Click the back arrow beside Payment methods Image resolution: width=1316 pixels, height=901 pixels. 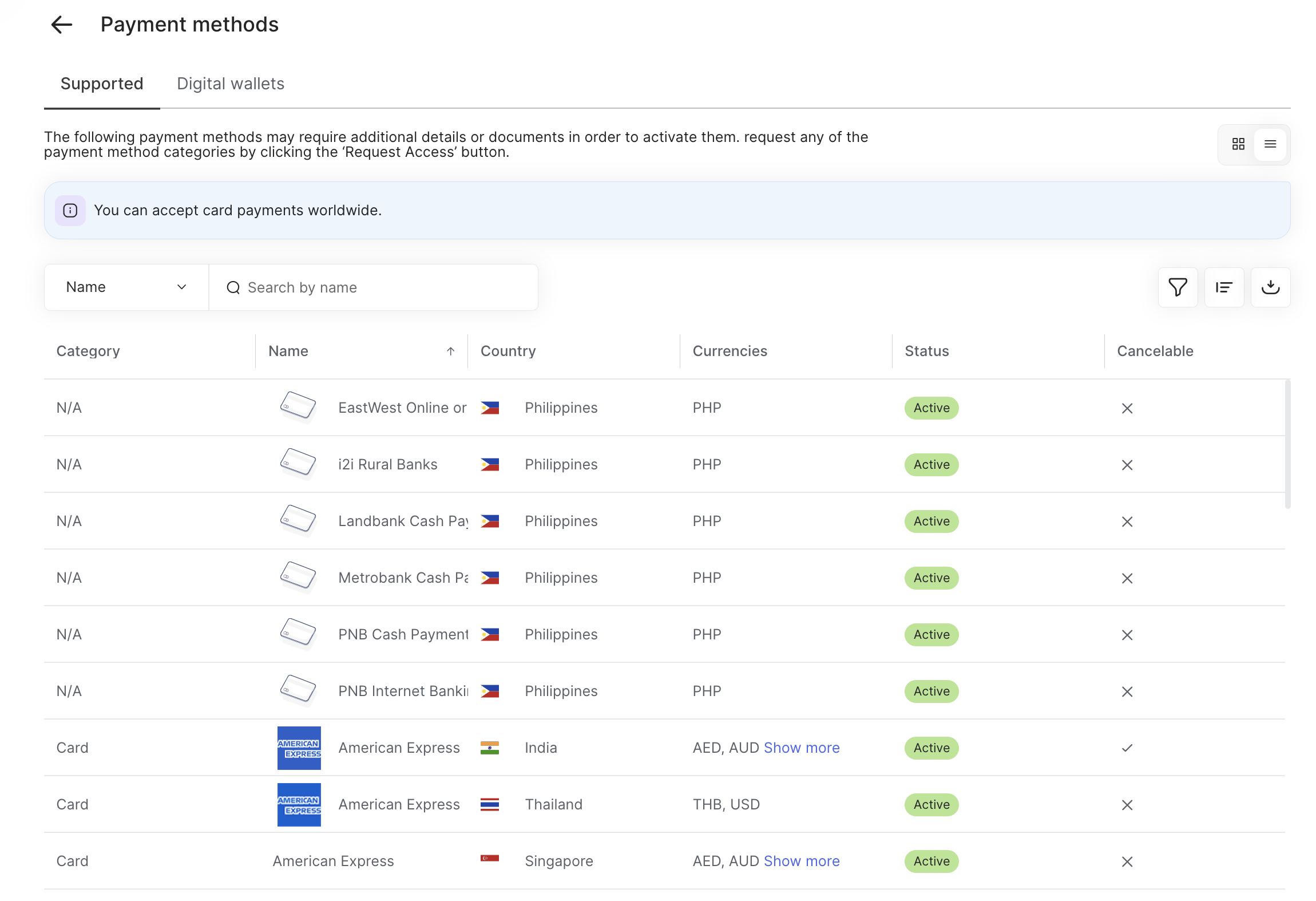pyautogui.click(x=62, y=25)
